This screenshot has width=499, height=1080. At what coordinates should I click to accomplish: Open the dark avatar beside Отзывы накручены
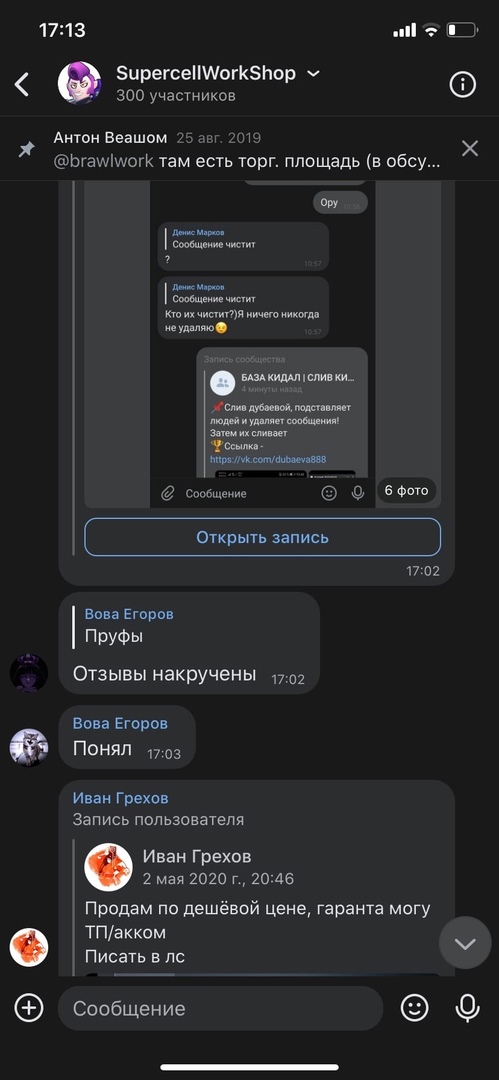[29, 673]
